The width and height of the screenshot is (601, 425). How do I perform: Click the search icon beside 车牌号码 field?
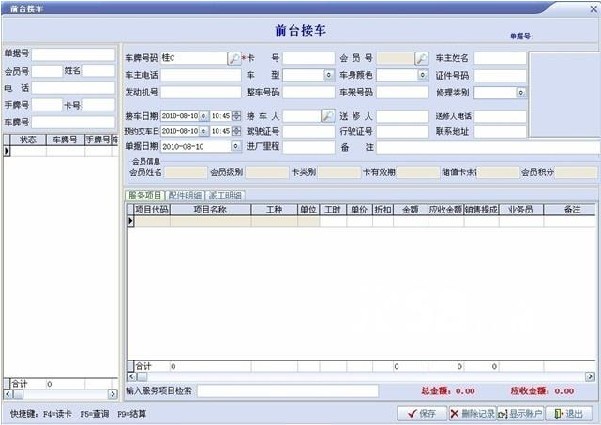233,58
